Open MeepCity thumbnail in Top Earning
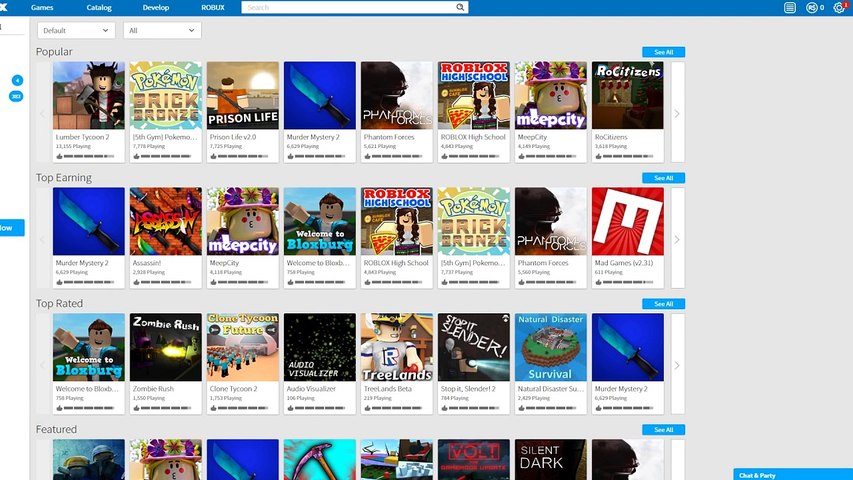 click(x=243, y=221)
